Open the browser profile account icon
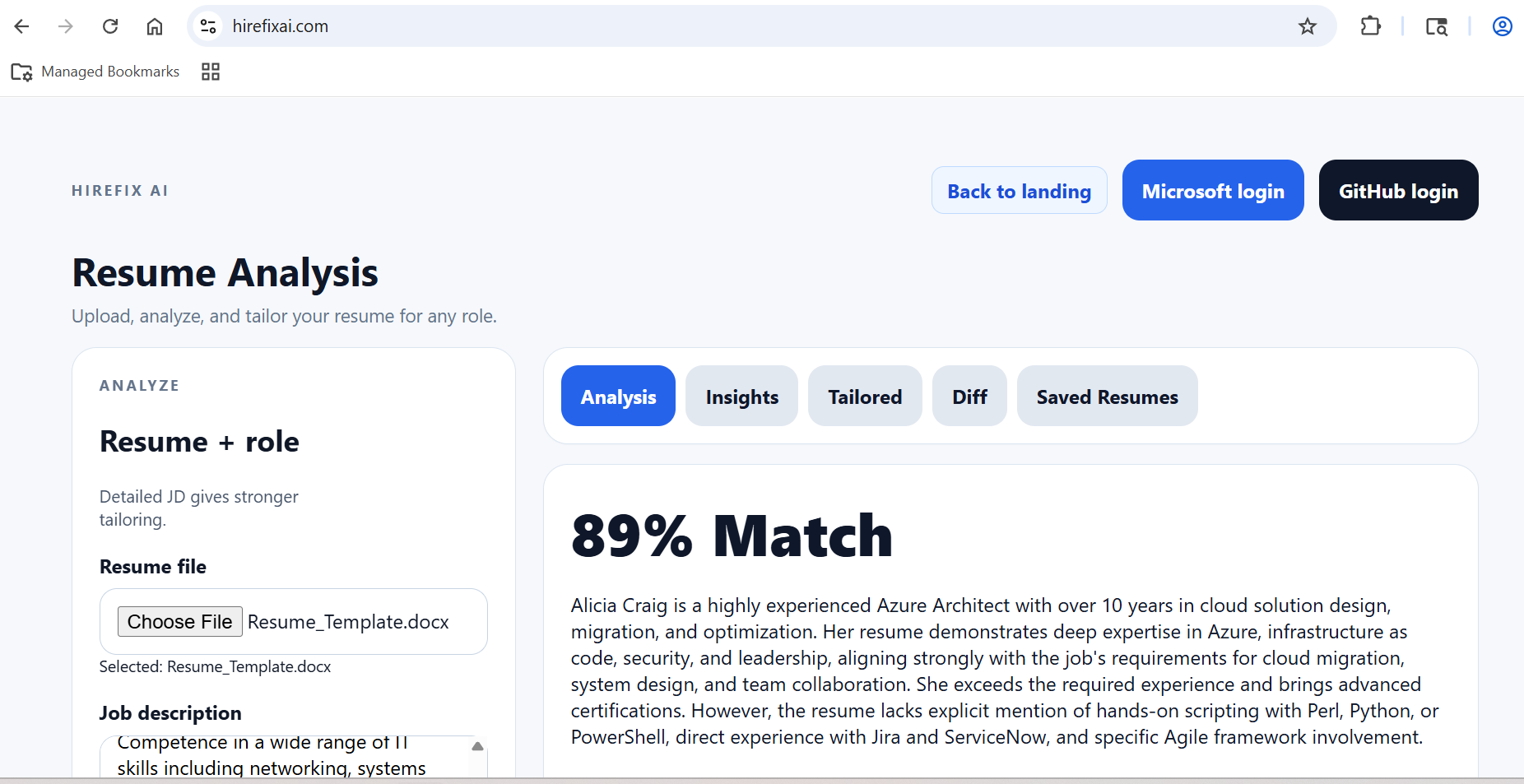 (1502, 26)
